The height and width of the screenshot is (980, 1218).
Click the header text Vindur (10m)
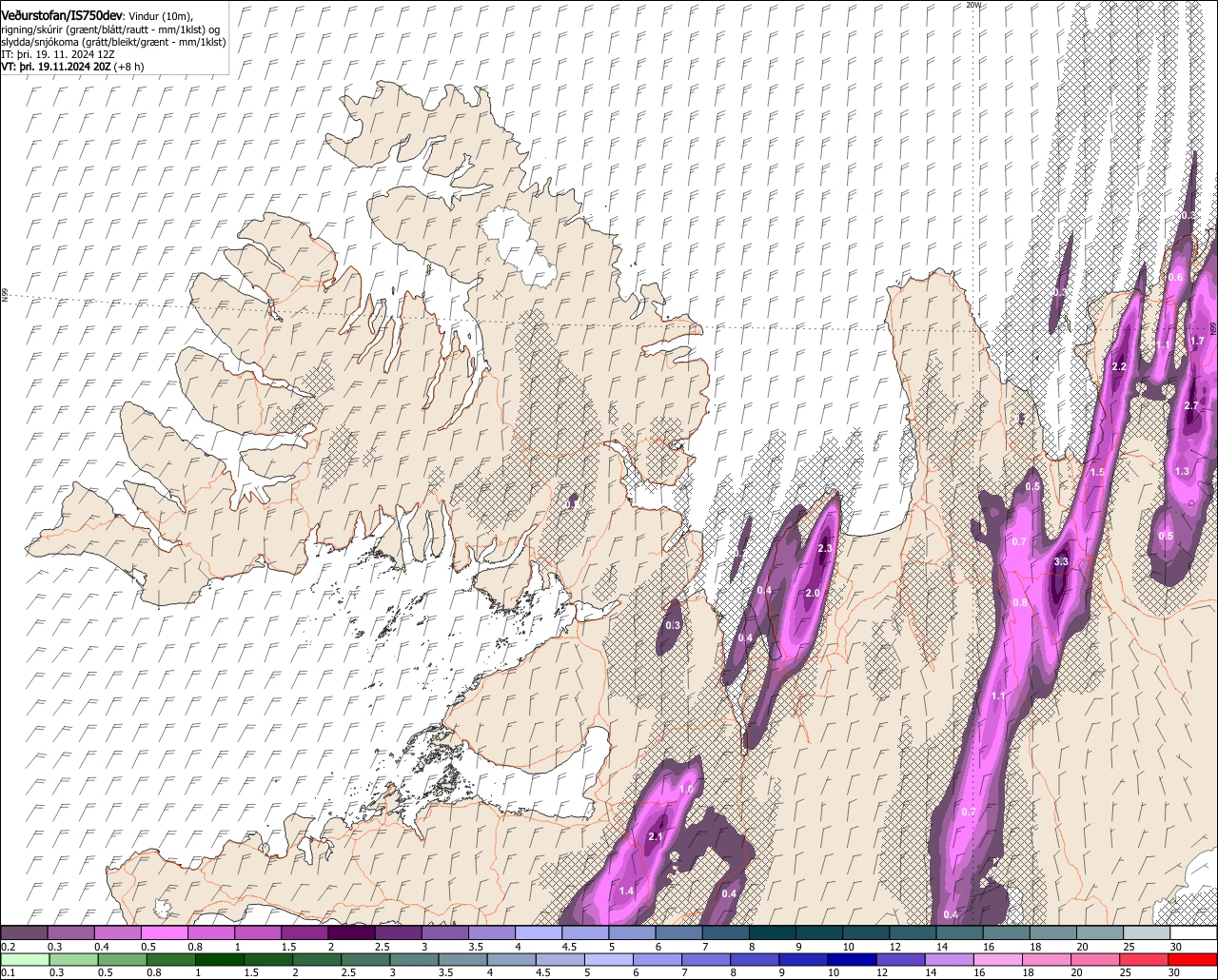click(161, 17)
